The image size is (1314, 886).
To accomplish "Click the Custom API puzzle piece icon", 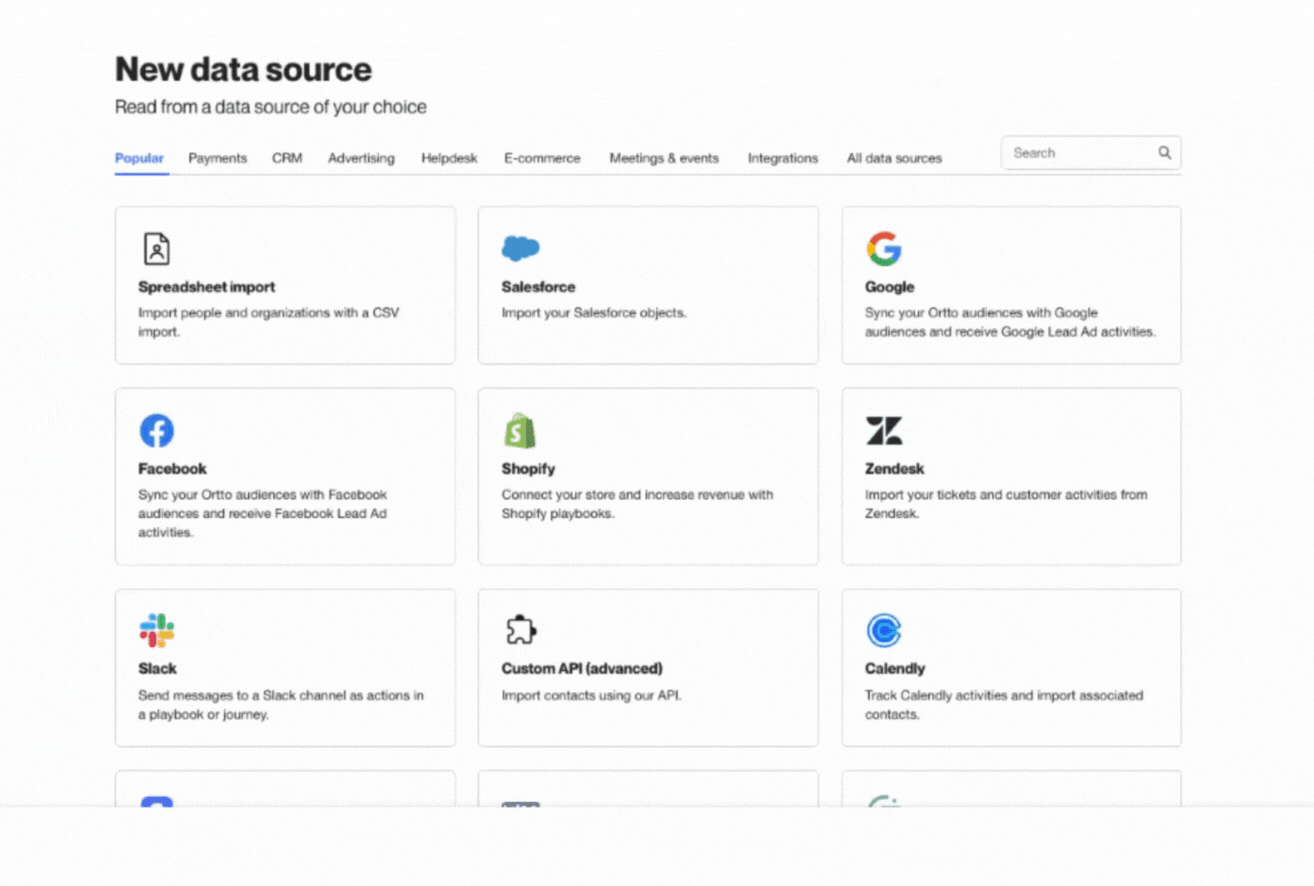I will point(520,631).
